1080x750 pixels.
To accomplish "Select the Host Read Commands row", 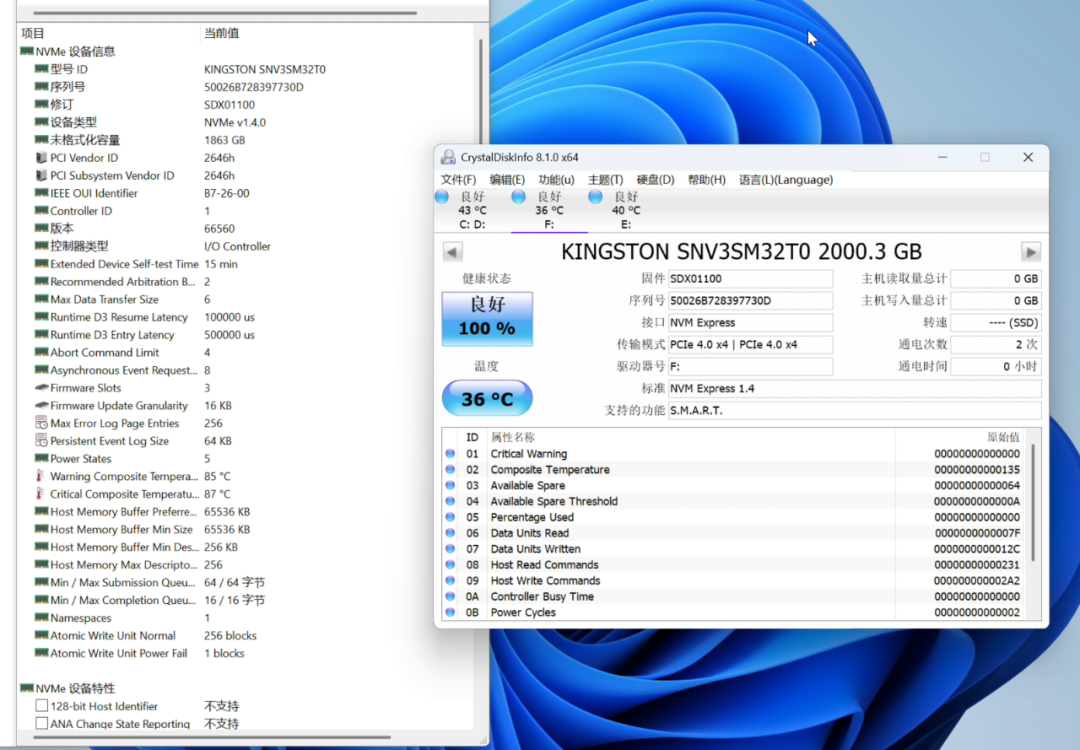I will [734, 565].
